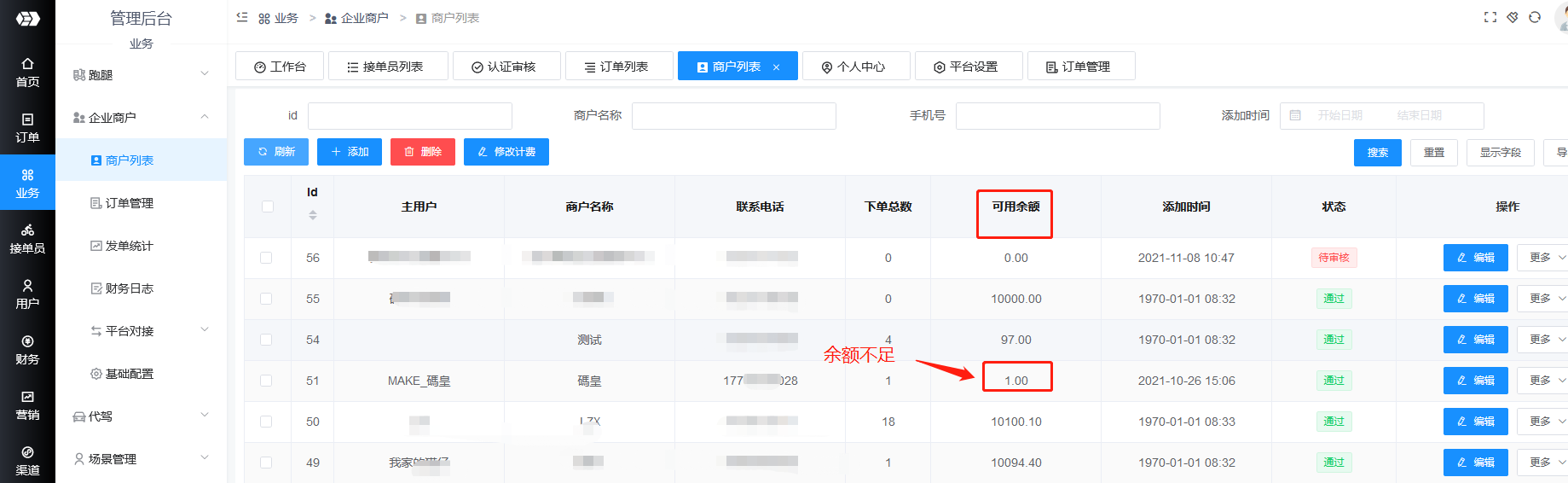Screen dimensions: 1568x483
Task: Click the 重置 button
Action: point(1434,153)
